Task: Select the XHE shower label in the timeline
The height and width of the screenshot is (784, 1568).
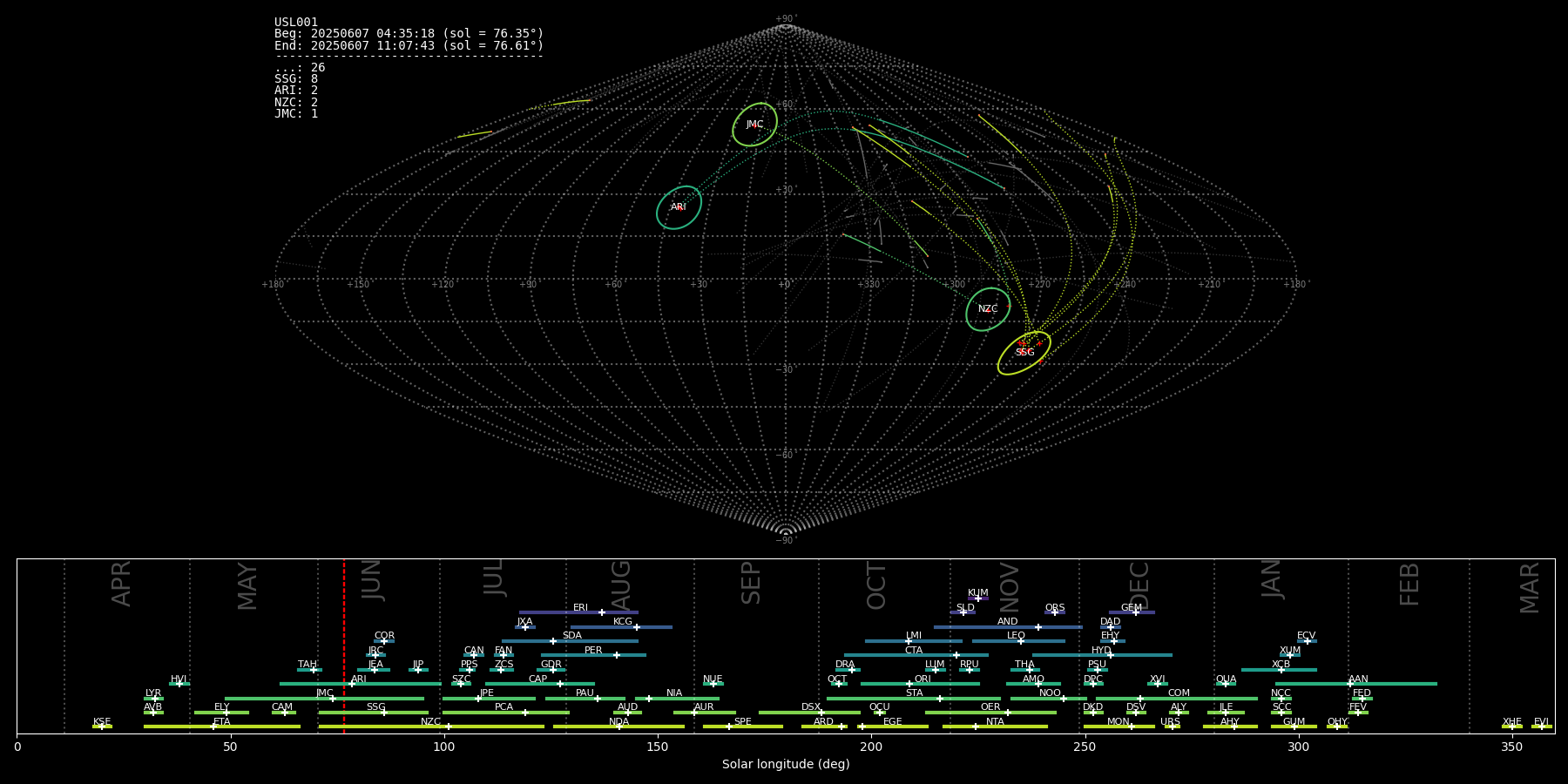Action: (1511, 722)
